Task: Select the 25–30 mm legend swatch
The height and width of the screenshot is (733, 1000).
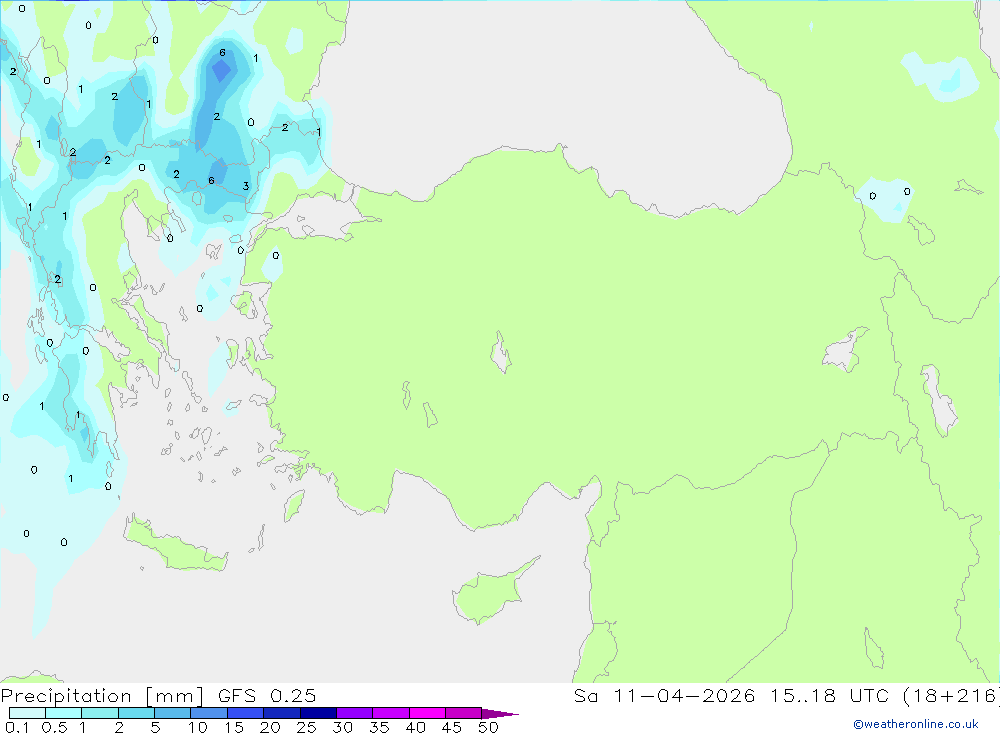Action: pyautogui.click(x=318, y=713)
